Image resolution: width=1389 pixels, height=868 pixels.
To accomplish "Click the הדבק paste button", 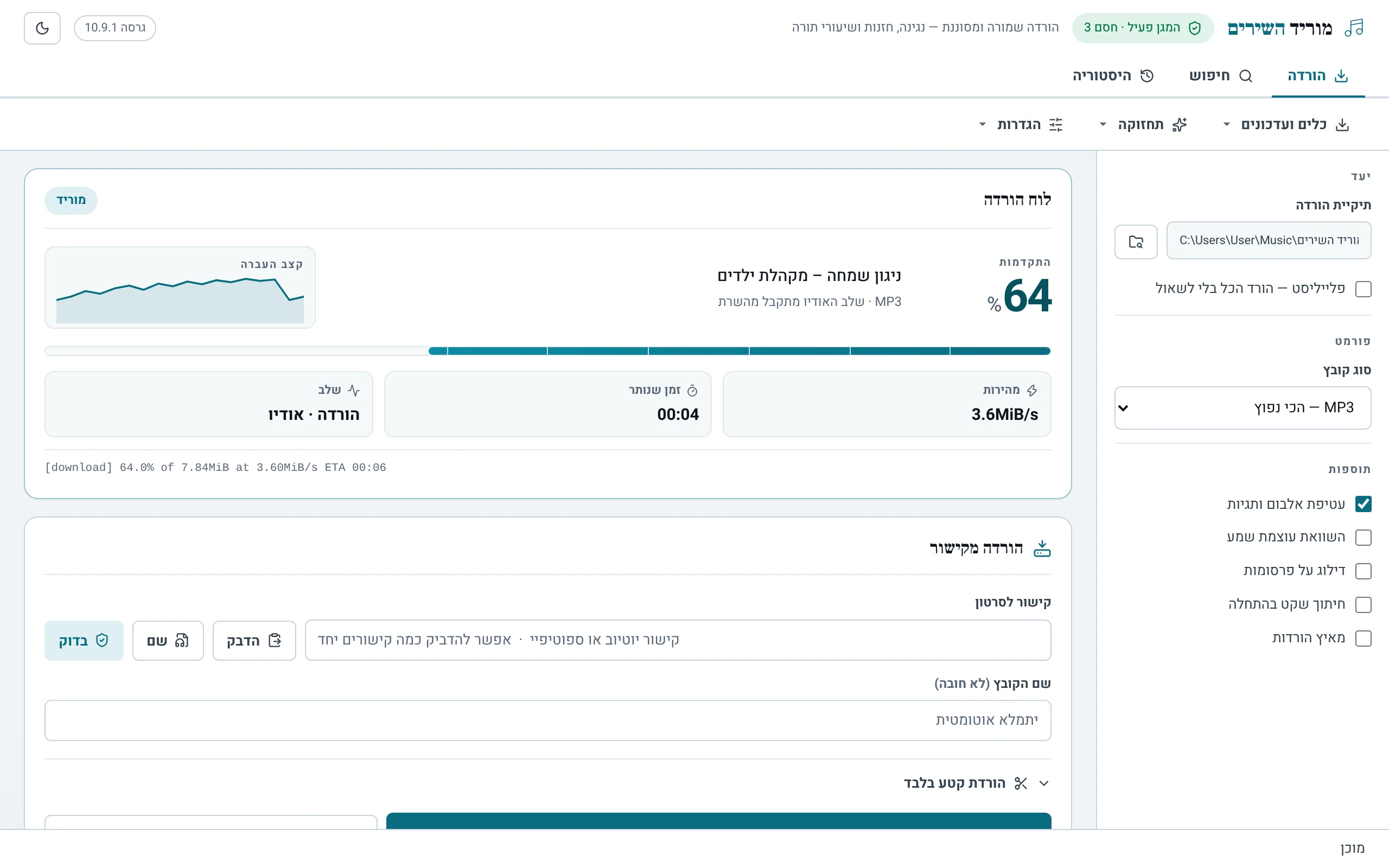I will click(254, 640).
